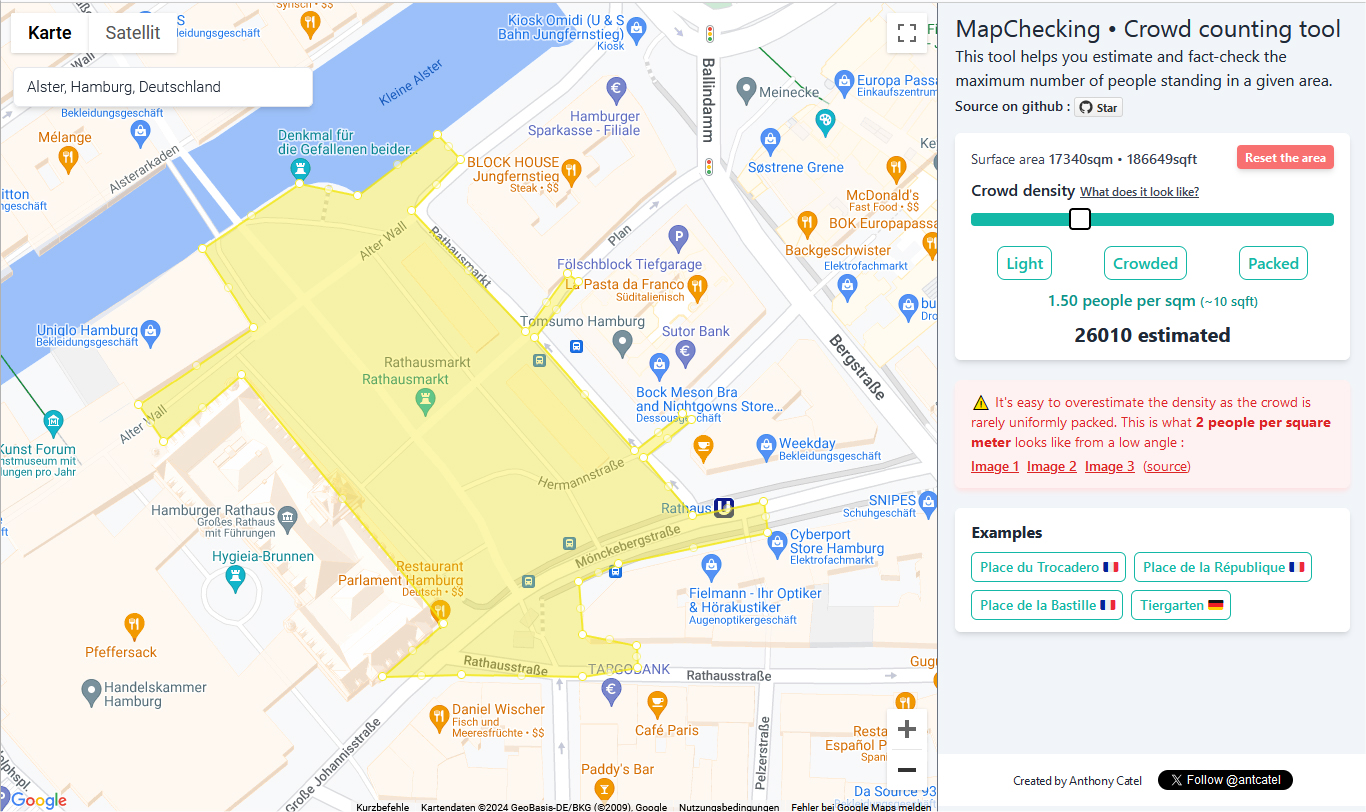1366x812 pixels.
Task: Open the Image 1 link
Action: click(x=995, y=467)
